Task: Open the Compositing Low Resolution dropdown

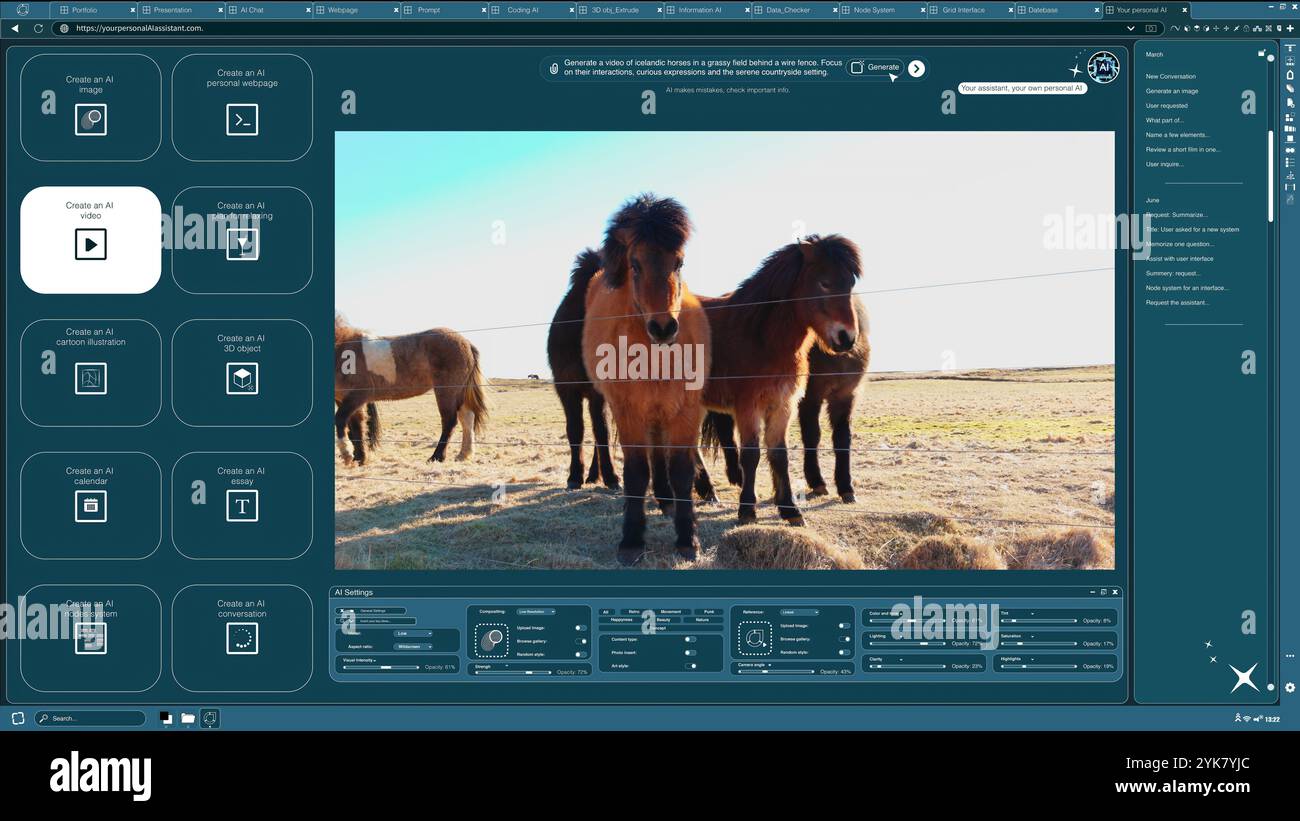Action: pyautogui.click(x=536, y=612)
